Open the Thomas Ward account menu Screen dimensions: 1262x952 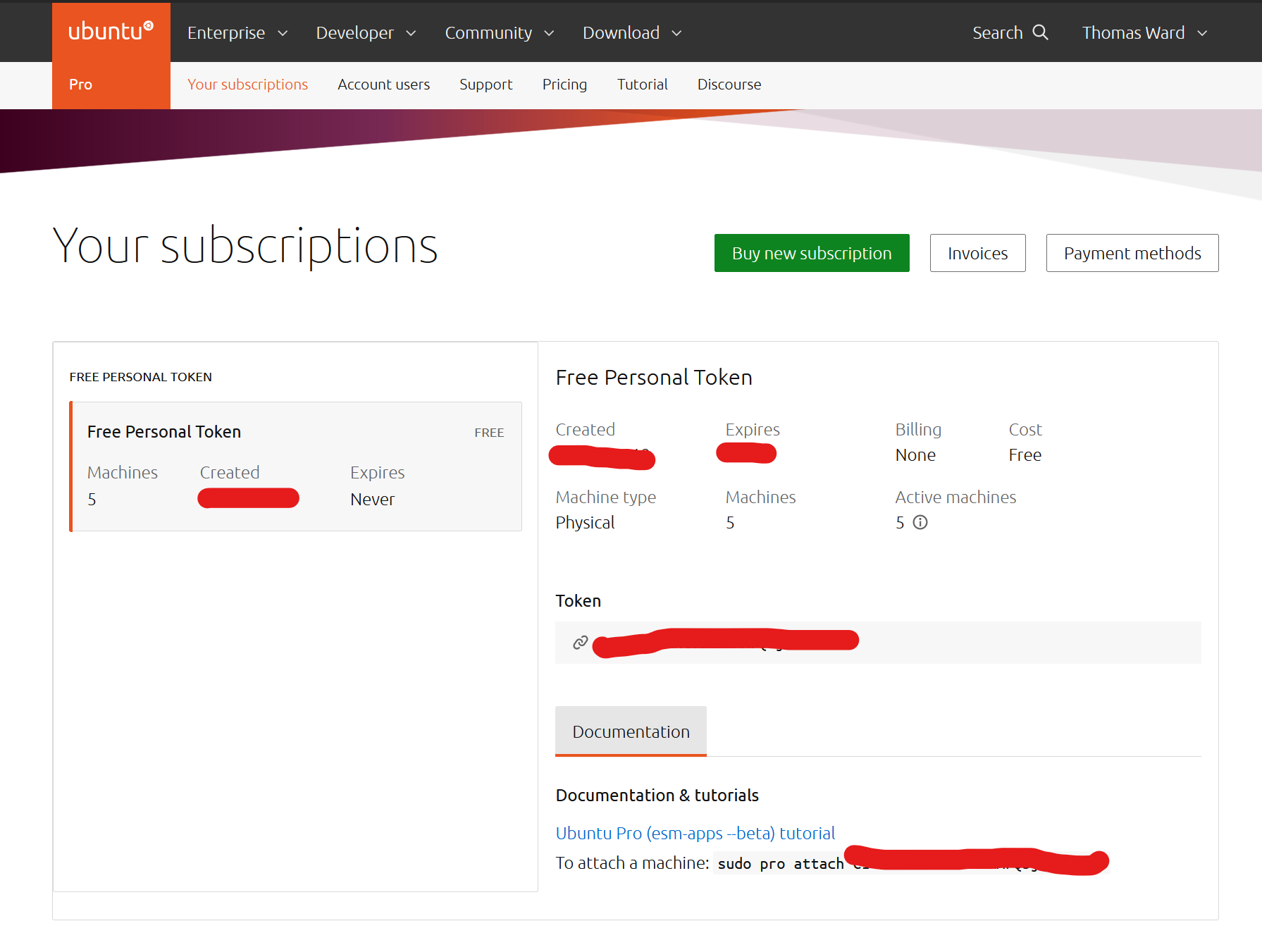(x=1144, y=33)
